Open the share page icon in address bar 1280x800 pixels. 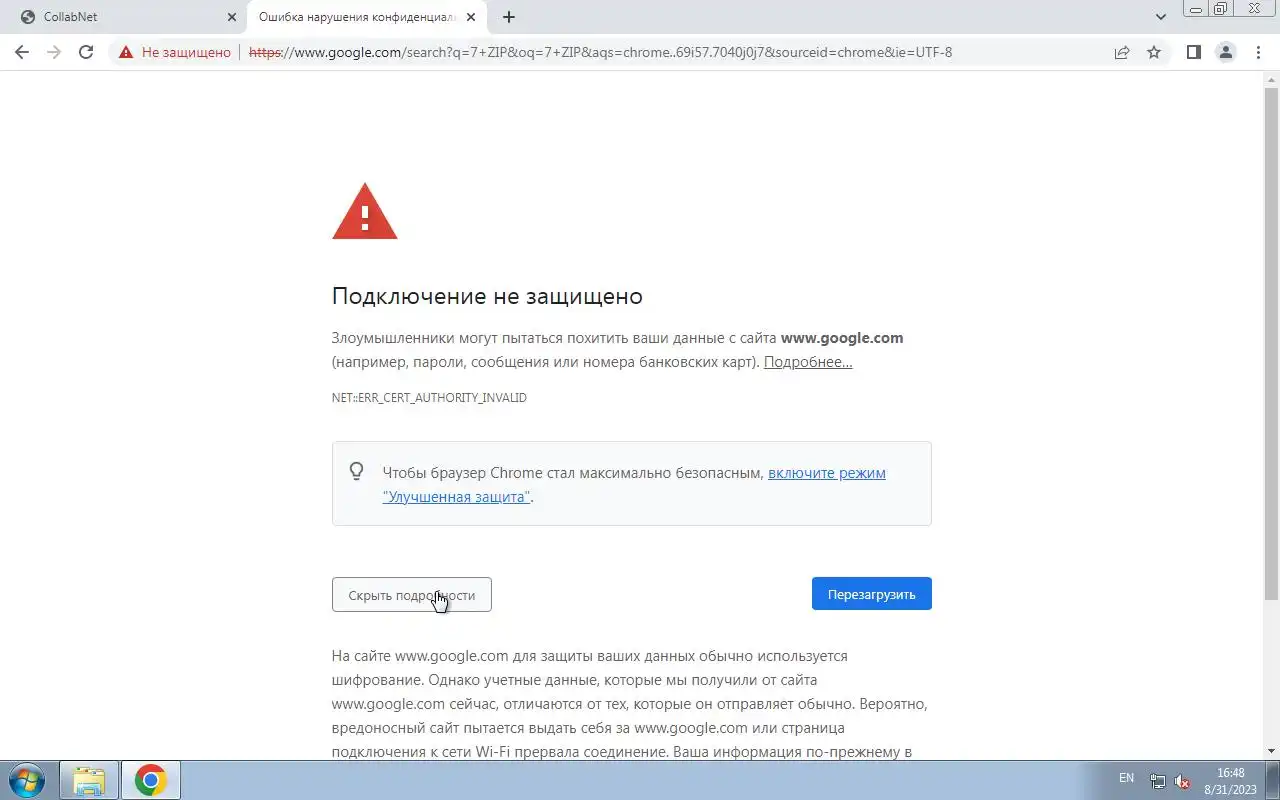point(1122,52)
